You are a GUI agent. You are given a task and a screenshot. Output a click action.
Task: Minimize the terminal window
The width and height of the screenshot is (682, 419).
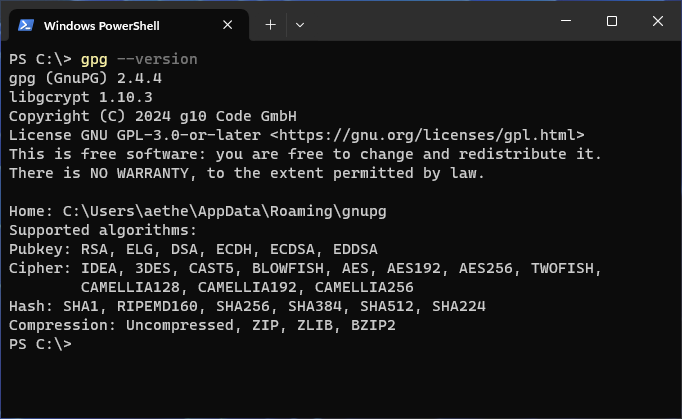(566, 20)
